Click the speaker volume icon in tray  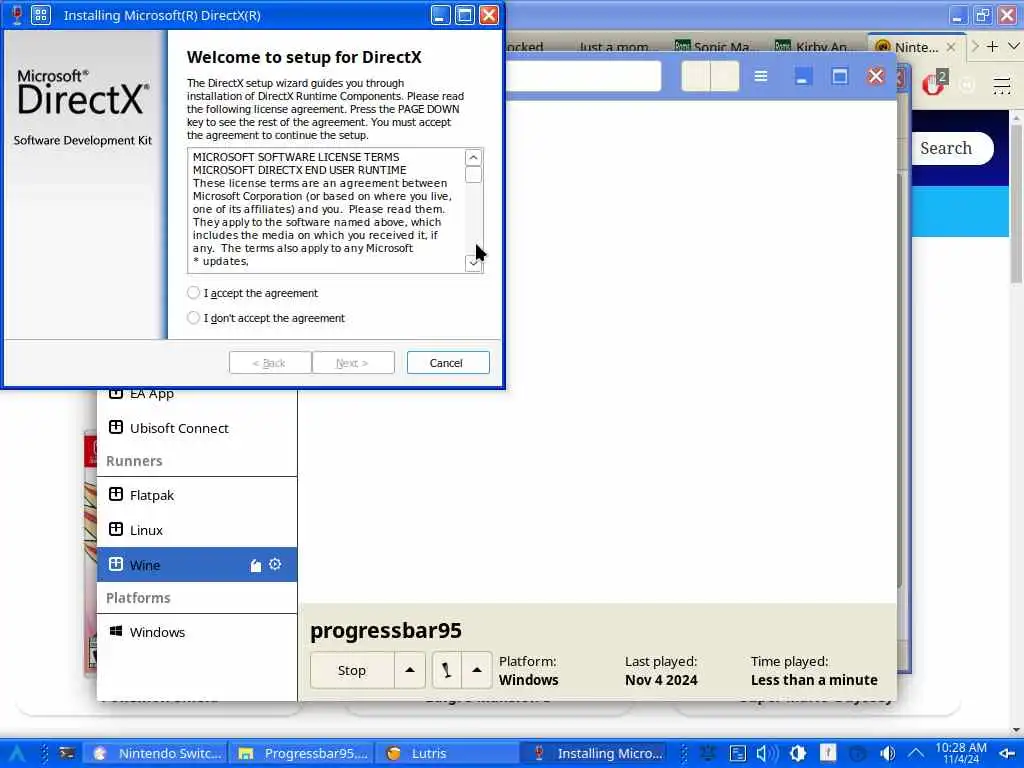767,754
